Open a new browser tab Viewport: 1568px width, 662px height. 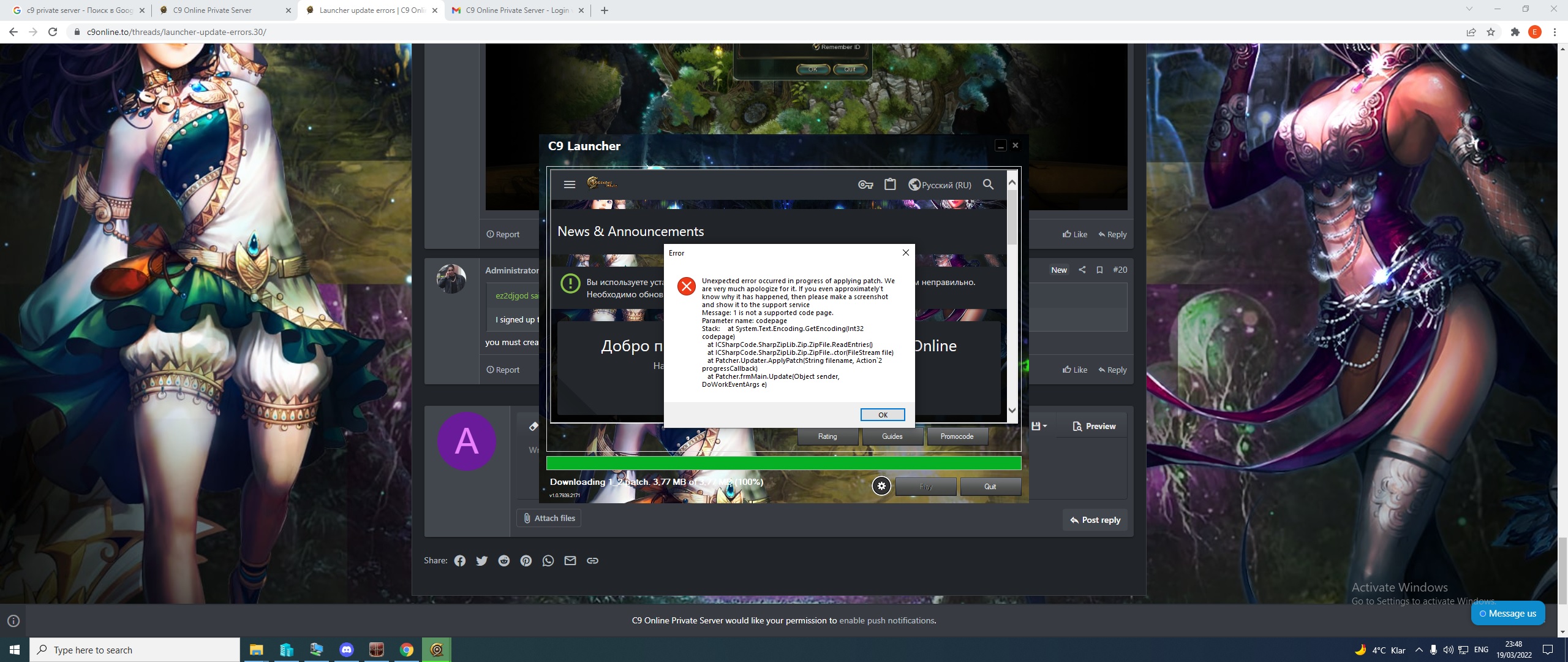(604, 10)
